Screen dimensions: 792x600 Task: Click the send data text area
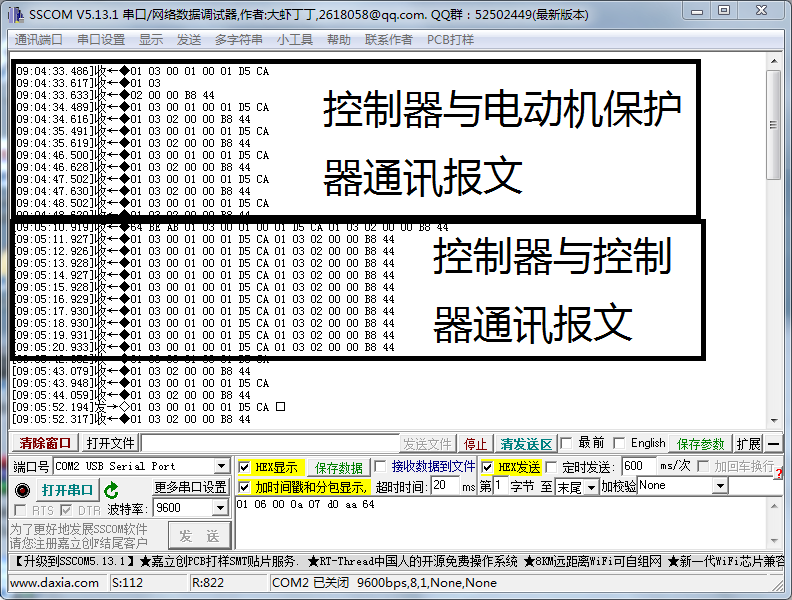[501, 523]
